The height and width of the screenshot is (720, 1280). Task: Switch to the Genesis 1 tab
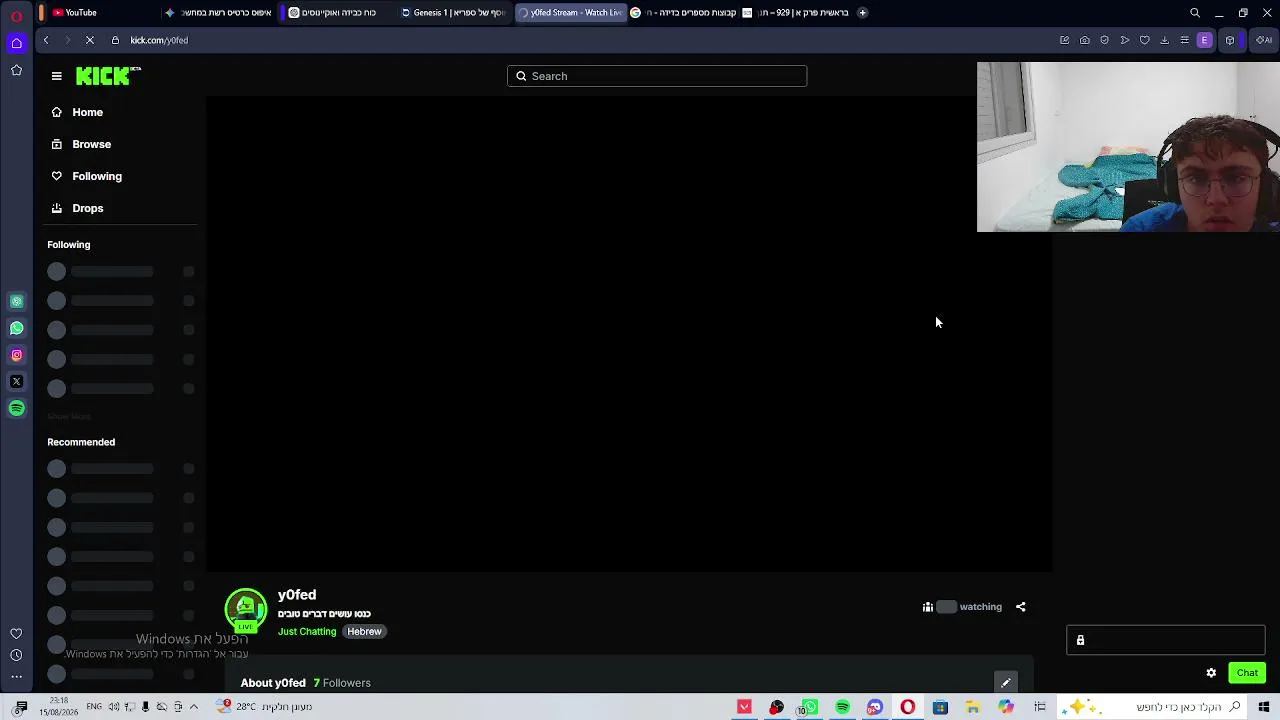tap(452, 13)
